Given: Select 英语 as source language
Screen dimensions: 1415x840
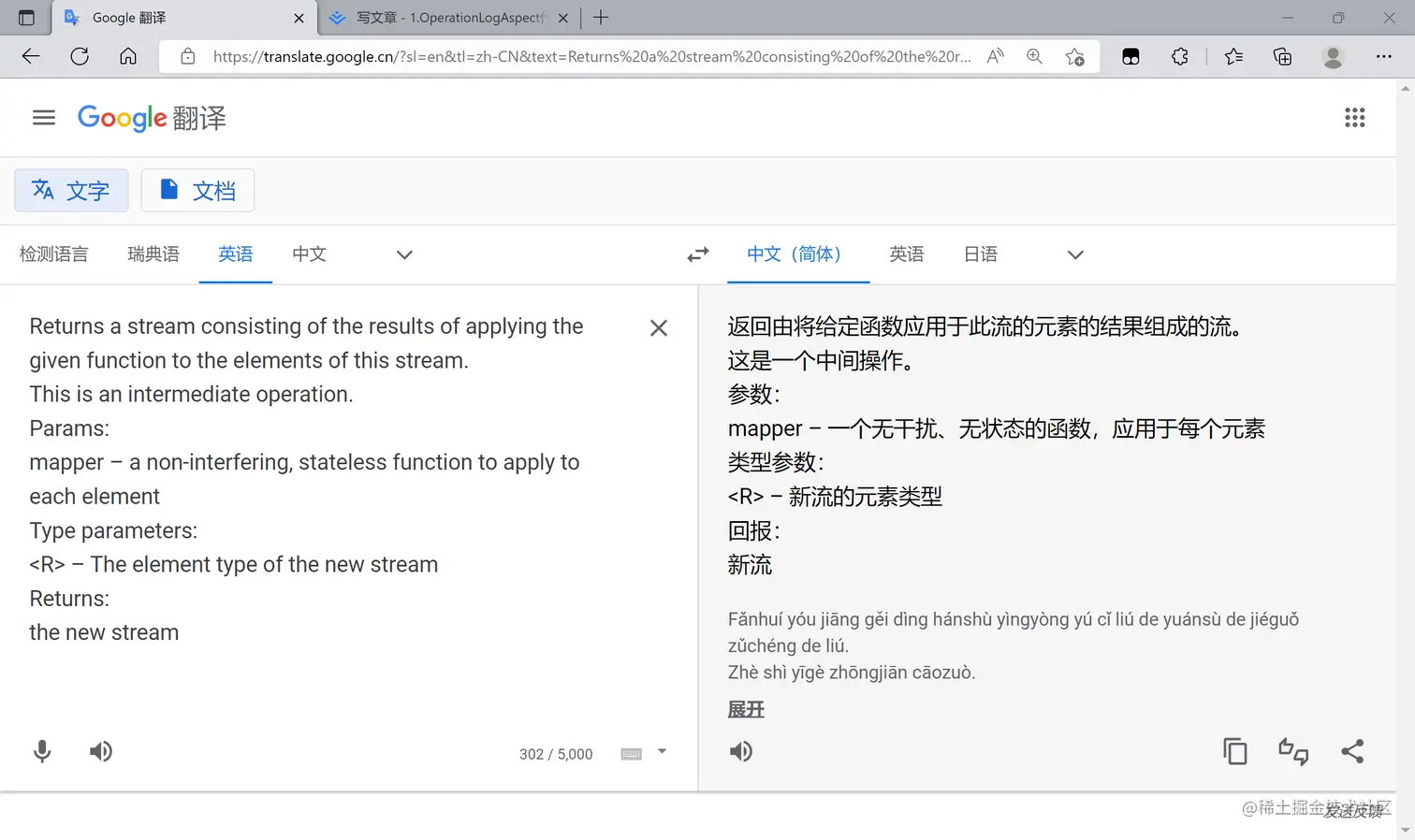Looking at the screenshot, I should click(x=236, y=254).
